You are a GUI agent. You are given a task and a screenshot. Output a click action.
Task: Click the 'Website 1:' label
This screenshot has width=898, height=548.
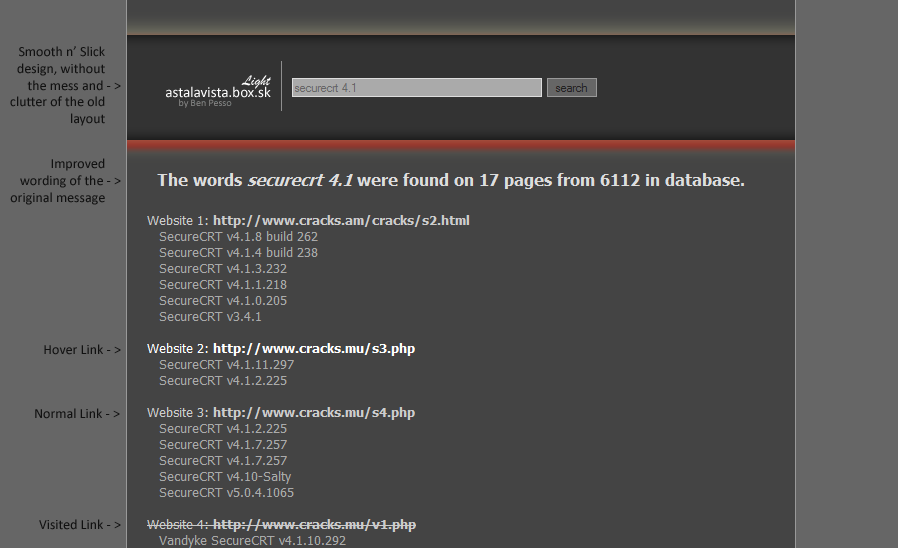178,220
